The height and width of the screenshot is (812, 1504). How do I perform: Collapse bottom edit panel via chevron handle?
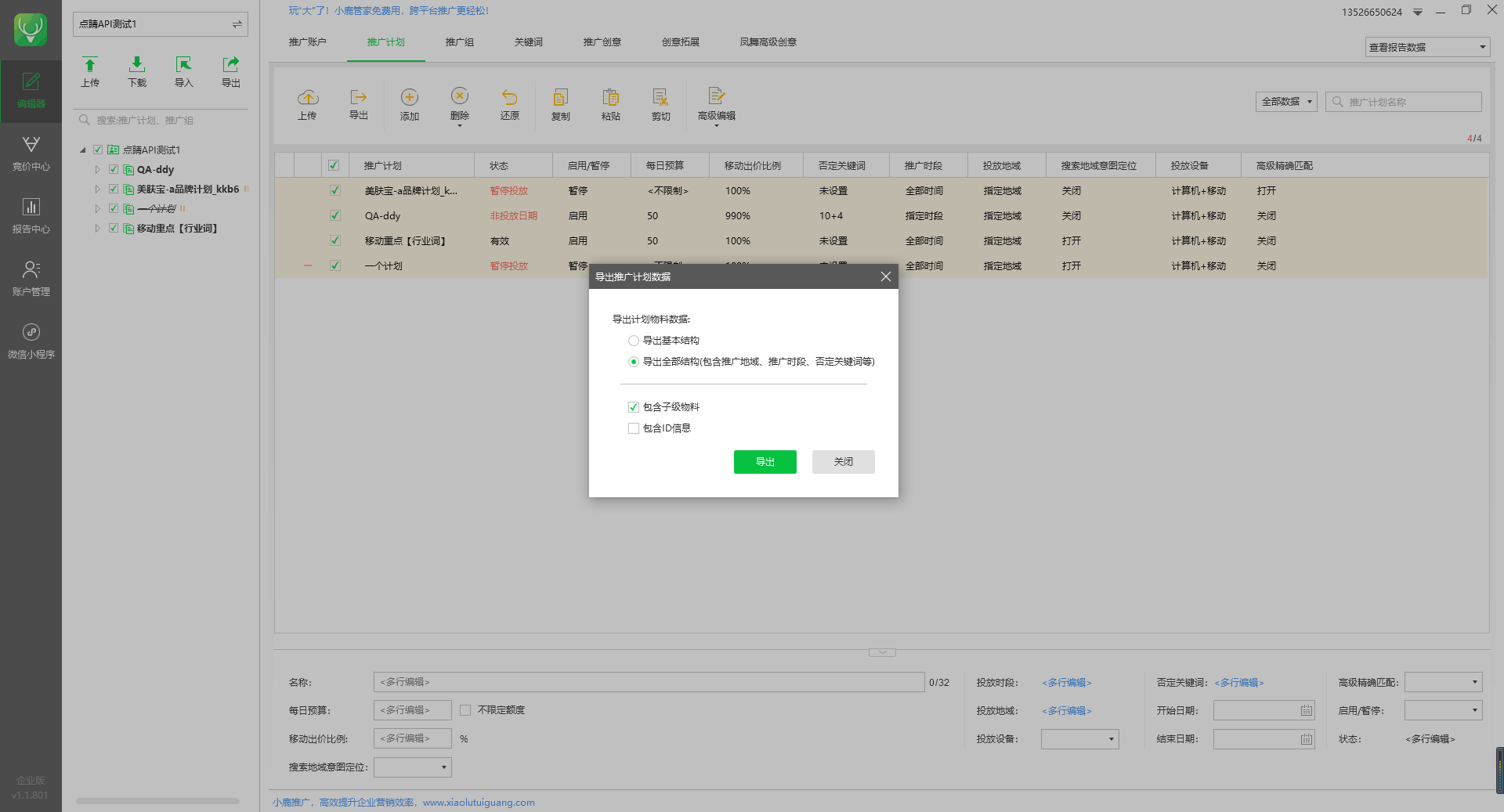point(882,652)
